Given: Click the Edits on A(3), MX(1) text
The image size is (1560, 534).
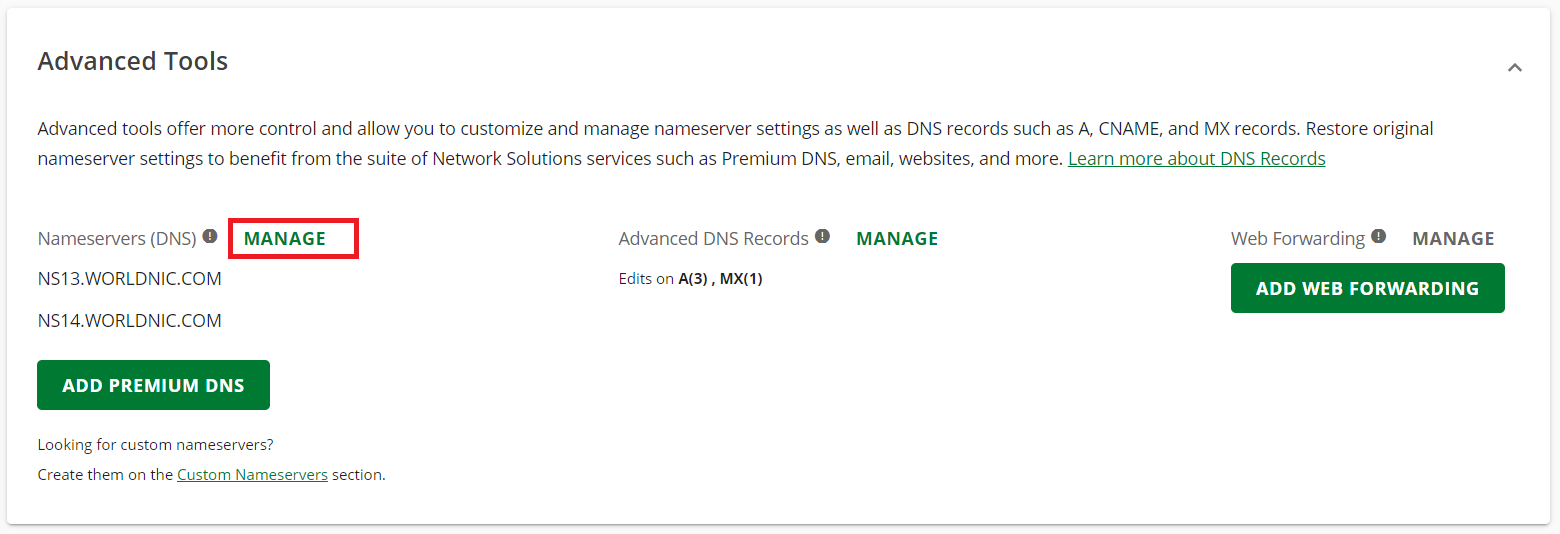Looking at the screenshot, I should [x=690, y=279].
